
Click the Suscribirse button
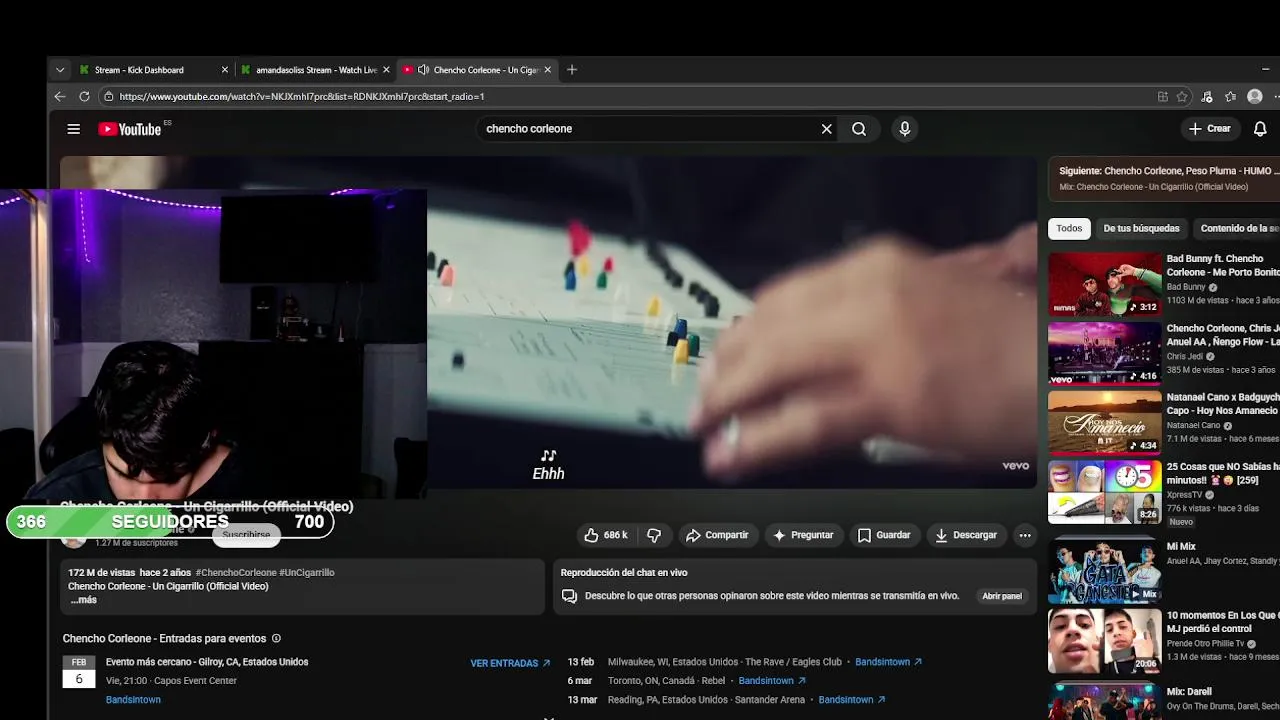point(246,535)
